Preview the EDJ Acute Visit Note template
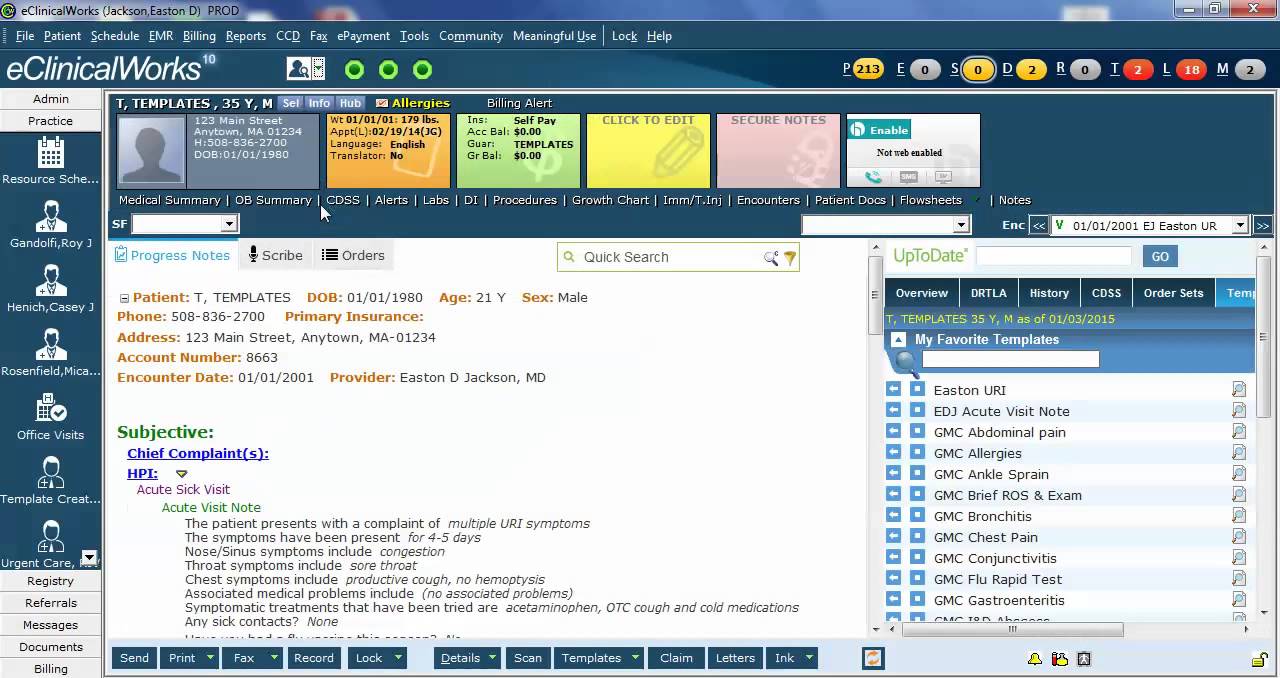Screen dimensions: 1280x678 [x=1239, y=411]
